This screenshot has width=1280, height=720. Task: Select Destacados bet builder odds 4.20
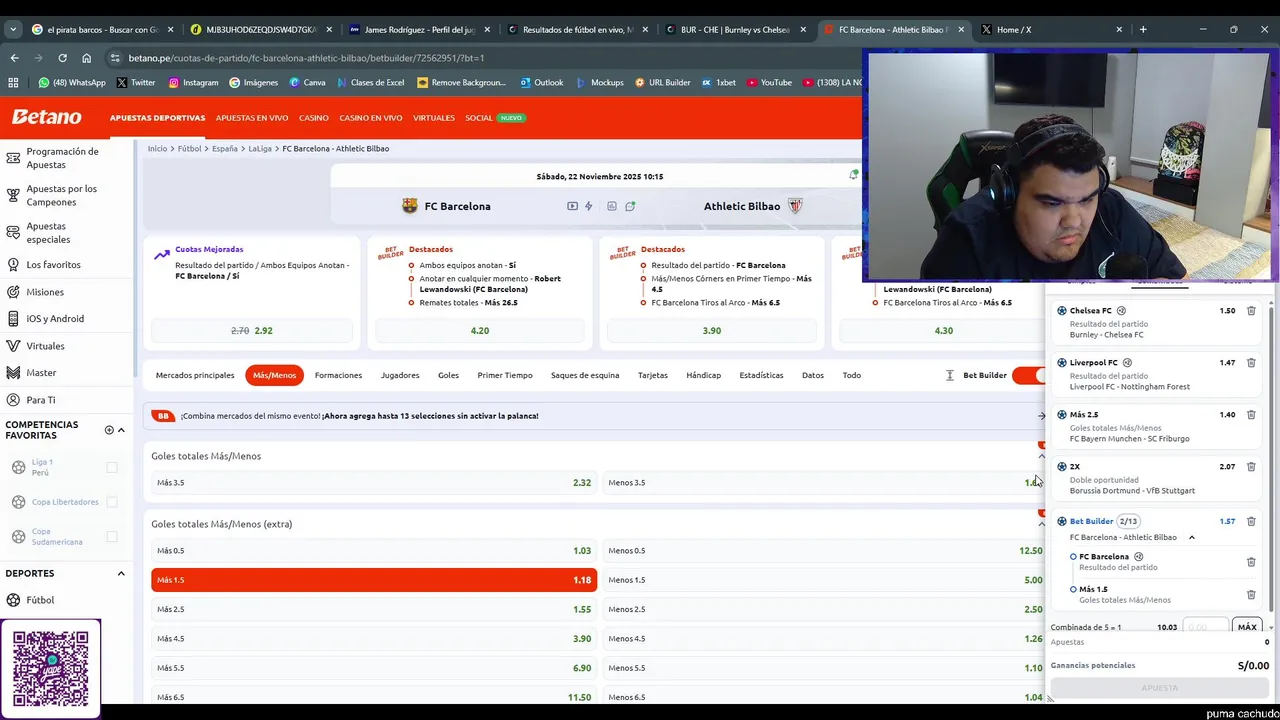pos(480,331)
